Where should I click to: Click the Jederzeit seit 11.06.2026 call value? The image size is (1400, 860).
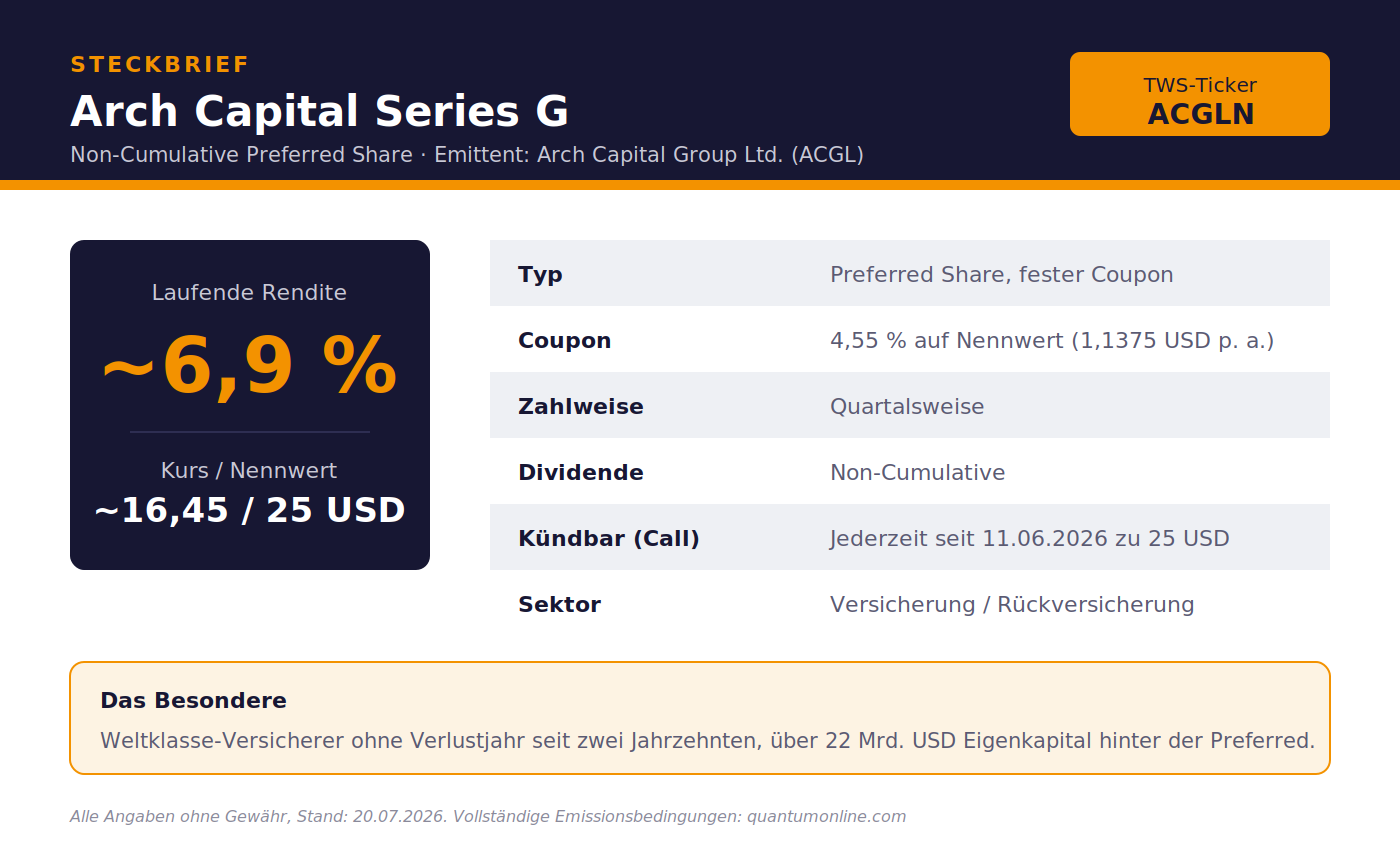(x=1030, y=538)
